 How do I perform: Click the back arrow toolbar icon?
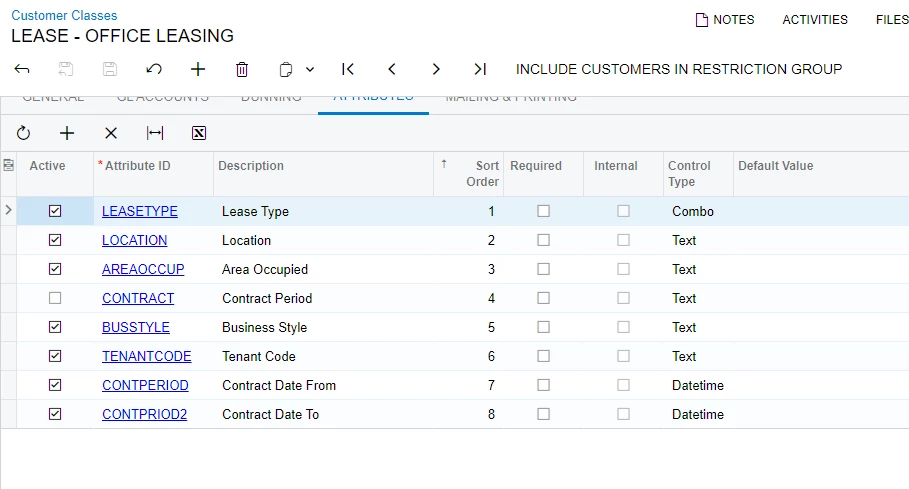click(22, 69)
